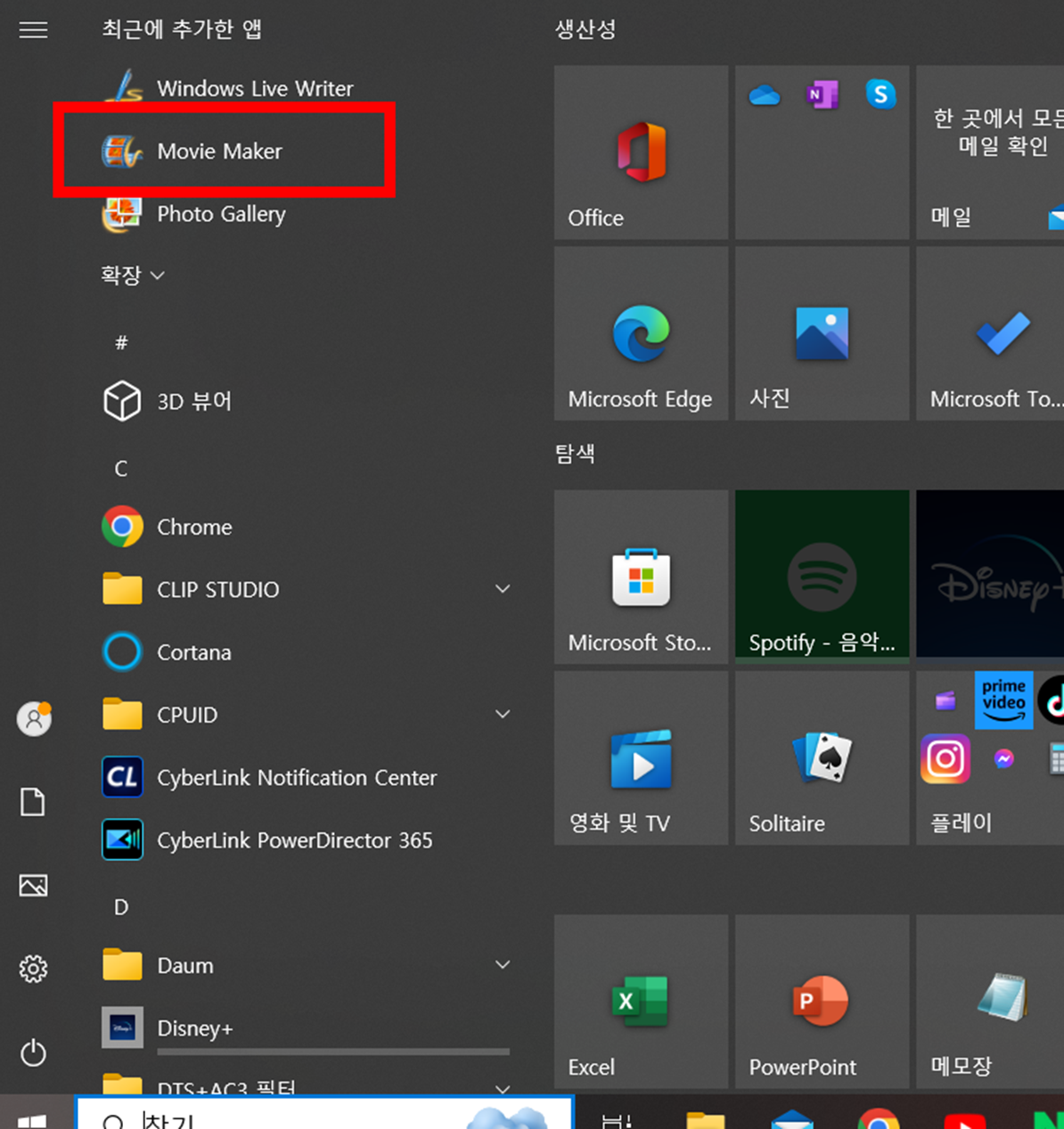The height and width of the screenshot is (1129, 1064).
Task: Expand the 플레이 tile folder
Action: pos(990,757)
